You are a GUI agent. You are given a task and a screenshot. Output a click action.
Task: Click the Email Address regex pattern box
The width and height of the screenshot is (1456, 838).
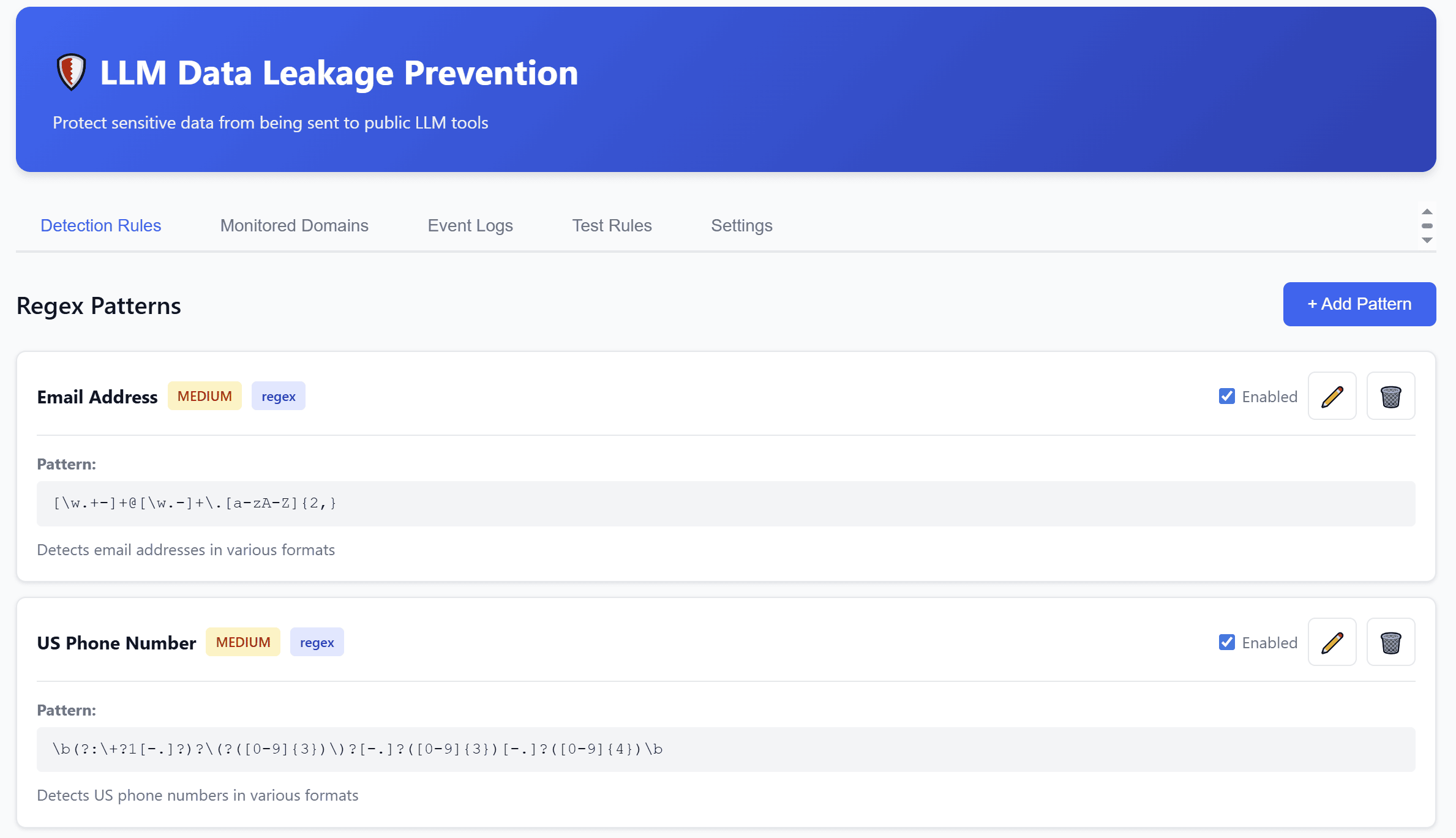click(x=726, y=503)
